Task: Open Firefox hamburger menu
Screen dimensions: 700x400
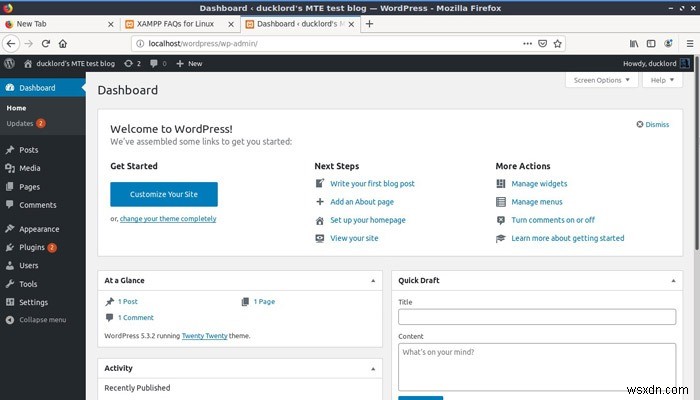Action: (690, 43)
